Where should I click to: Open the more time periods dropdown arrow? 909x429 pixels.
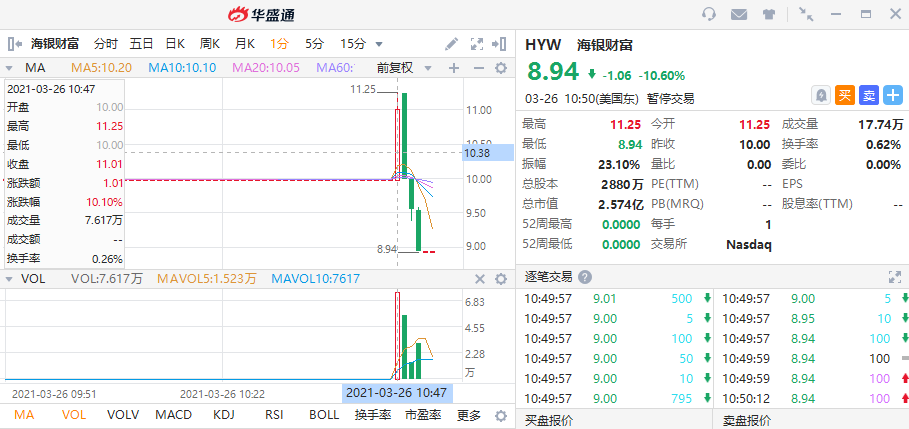[x=379, y=44]
